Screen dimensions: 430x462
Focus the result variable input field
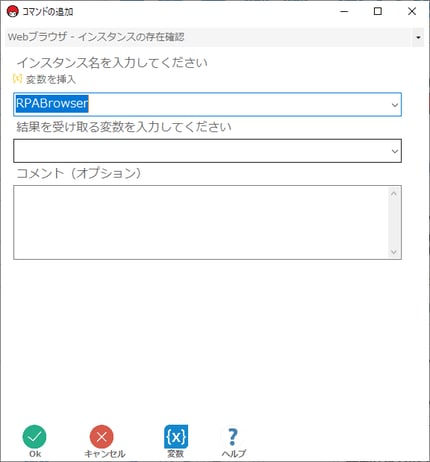tap(207, 151)
